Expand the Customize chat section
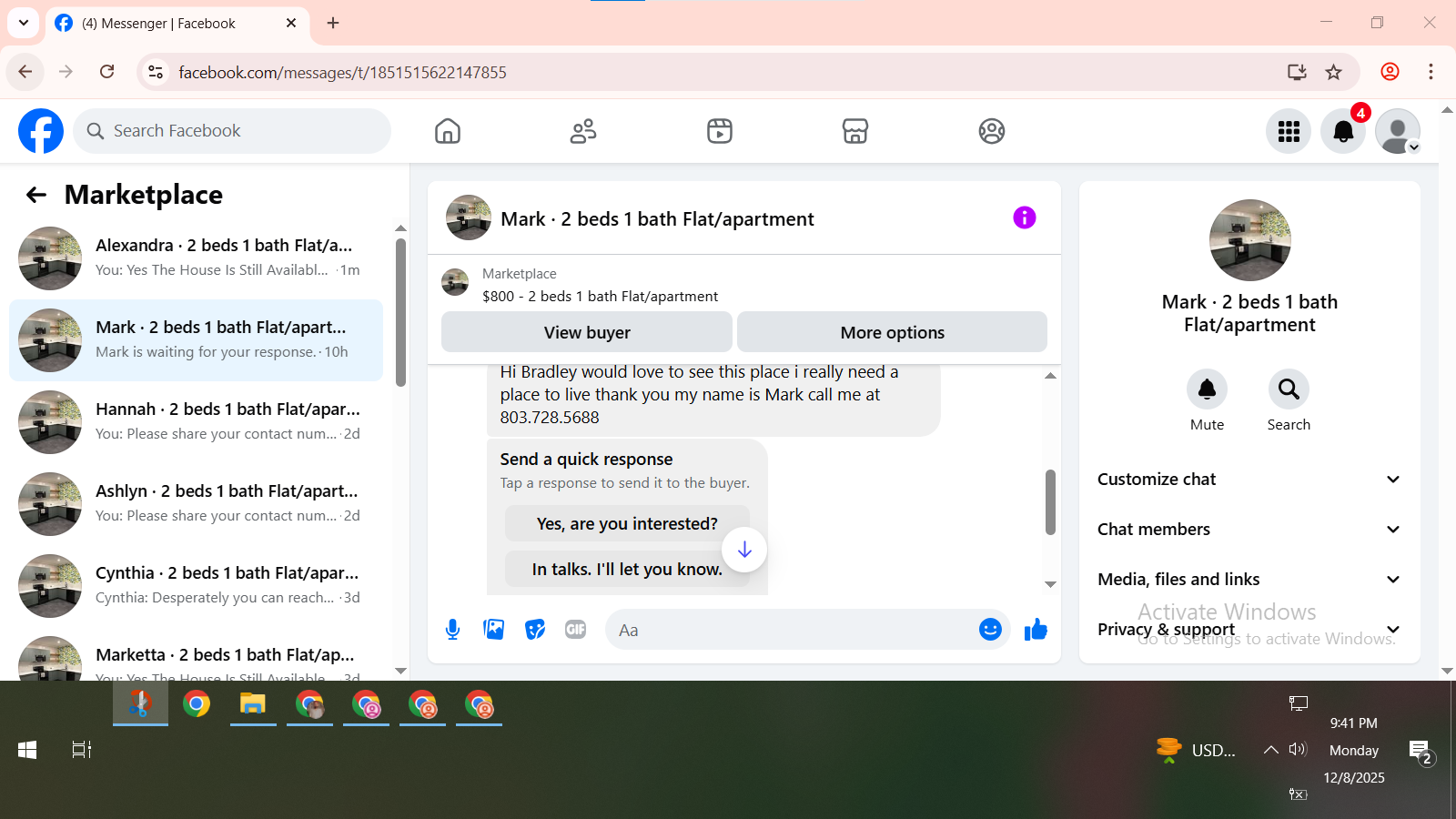This screenshot has width=1456, height=819. point(1249,480)
